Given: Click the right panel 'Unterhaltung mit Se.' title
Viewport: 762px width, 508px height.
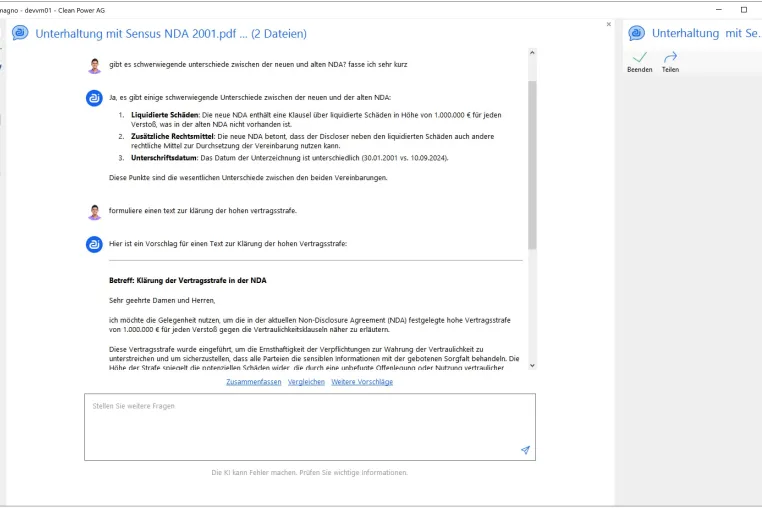Looking at the screenshot, I should point(705,33).
